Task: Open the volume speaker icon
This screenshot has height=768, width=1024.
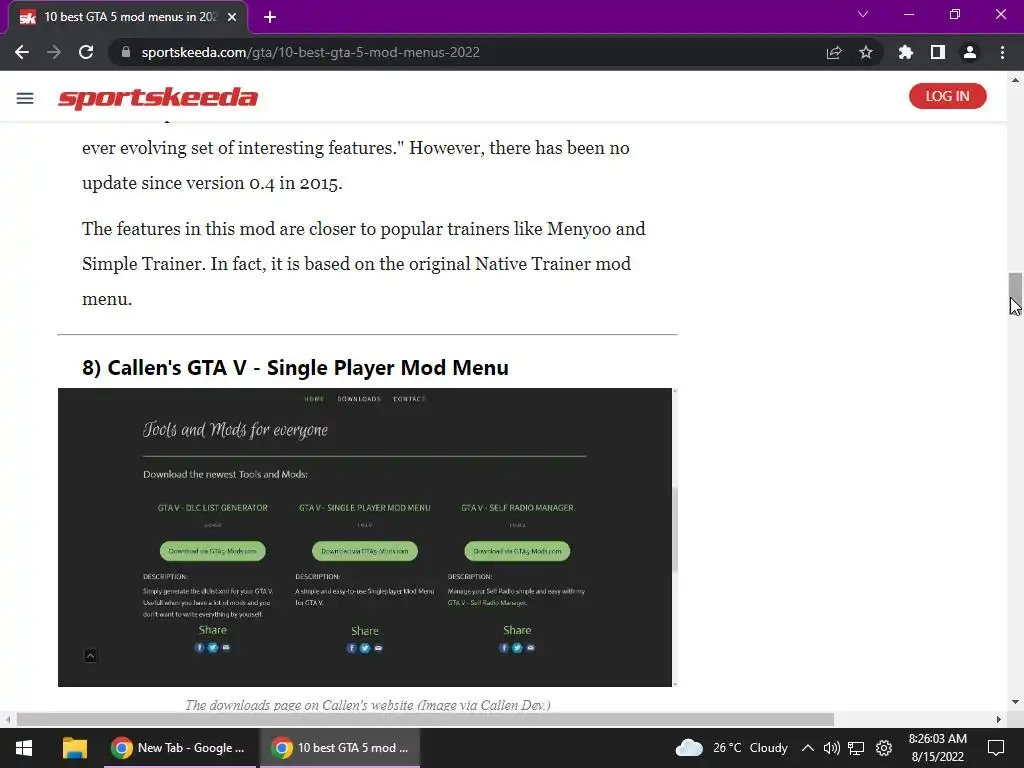Action: click(831, 748)
